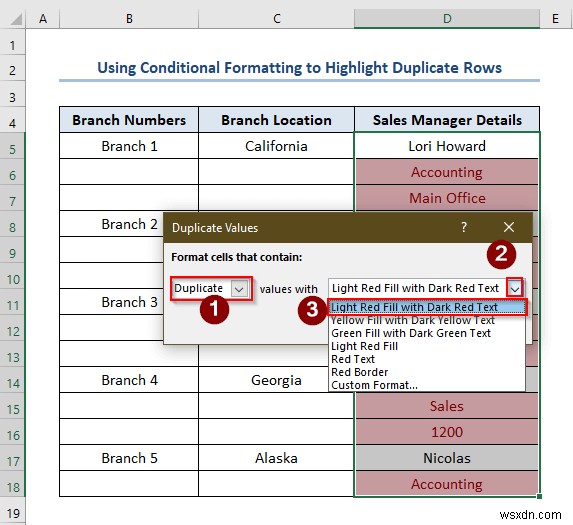Viewport: 573px width, 525px height.
Task: Select the Branch 1 cell
Action: coord(129,146)
